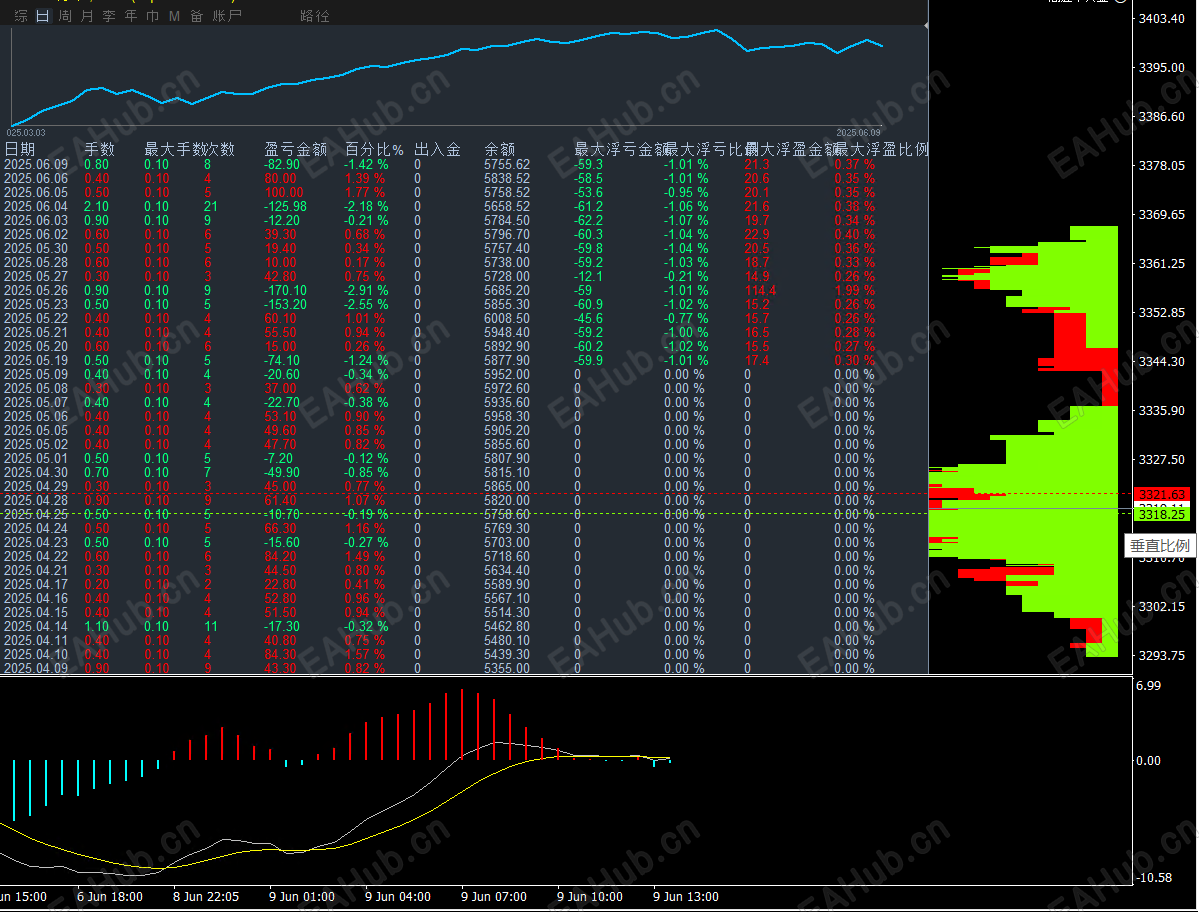Select the 2025.06.09 date row

36,164
